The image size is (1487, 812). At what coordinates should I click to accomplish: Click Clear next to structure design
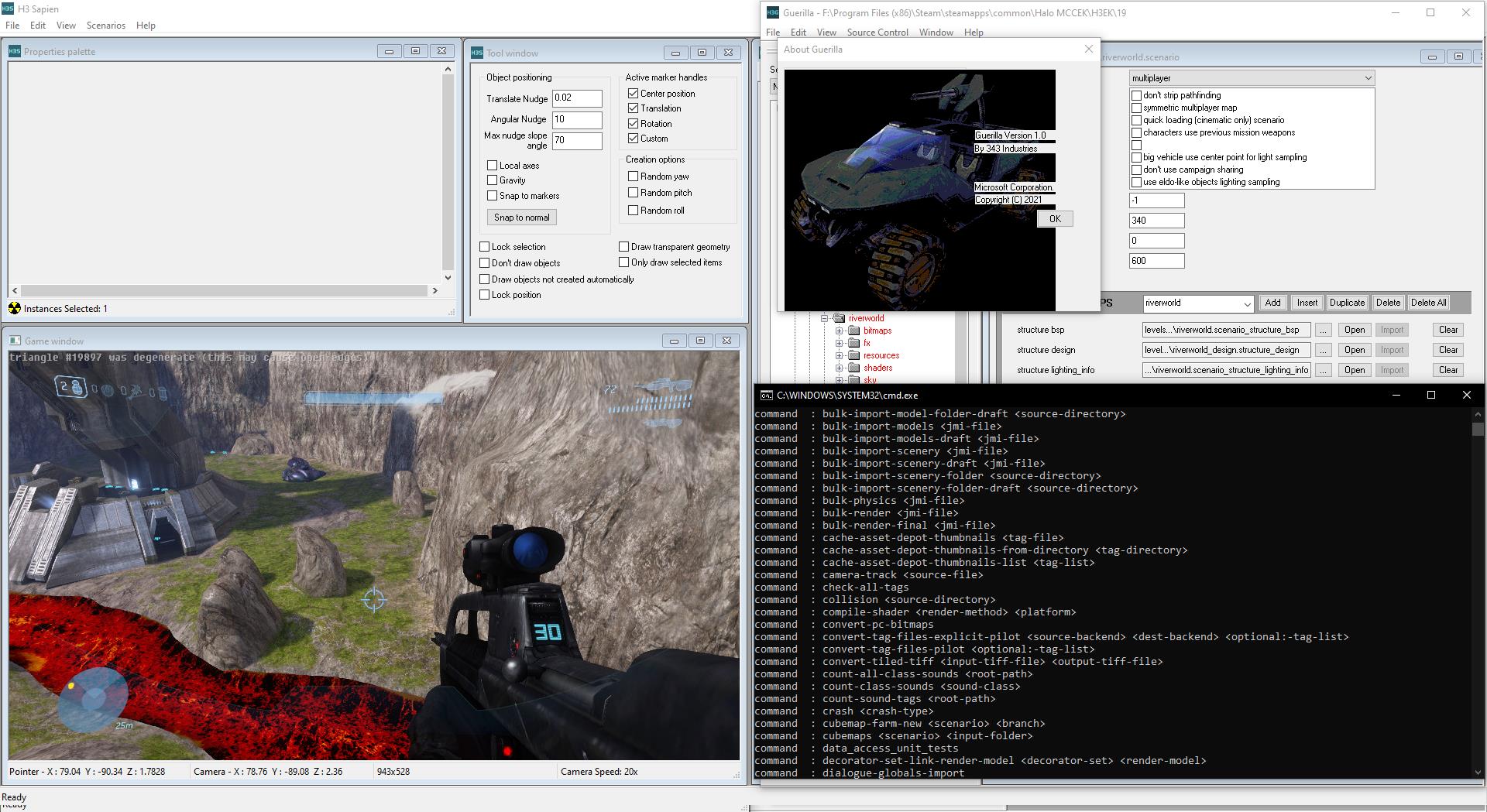[1448, 350]
